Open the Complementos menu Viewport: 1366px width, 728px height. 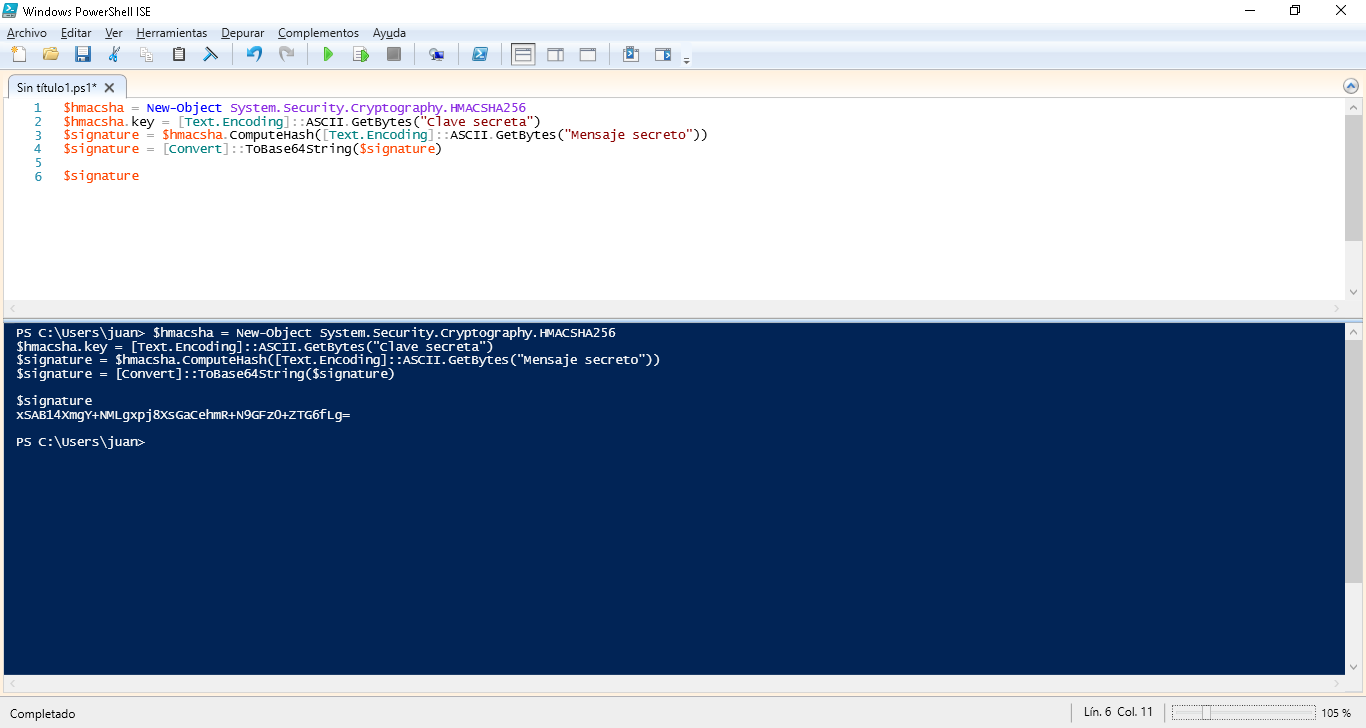click(x=318, y=33)
